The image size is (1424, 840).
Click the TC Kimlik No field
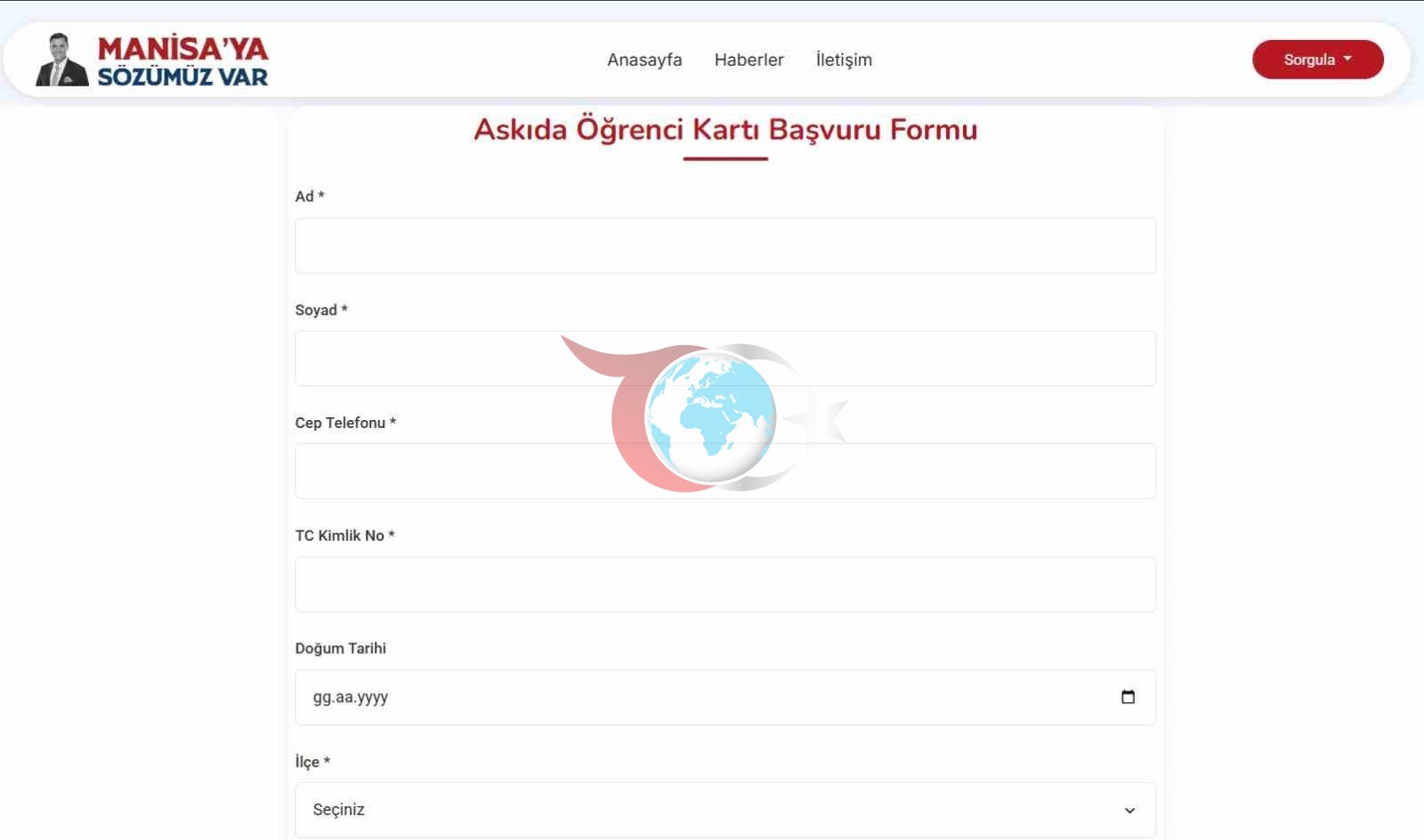point(724,585)
